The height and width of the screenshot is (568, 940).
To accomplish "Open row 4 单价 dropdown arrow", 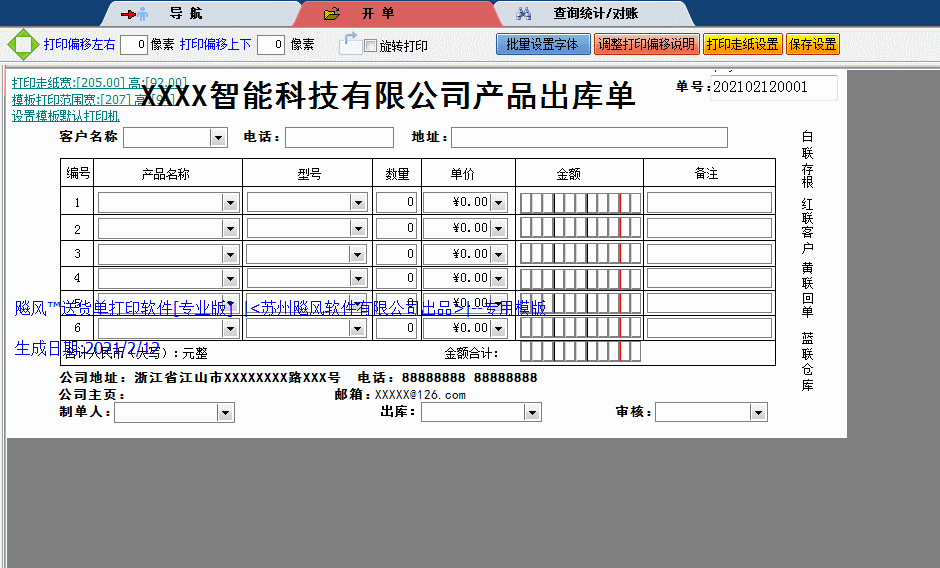I will (499, 278).
